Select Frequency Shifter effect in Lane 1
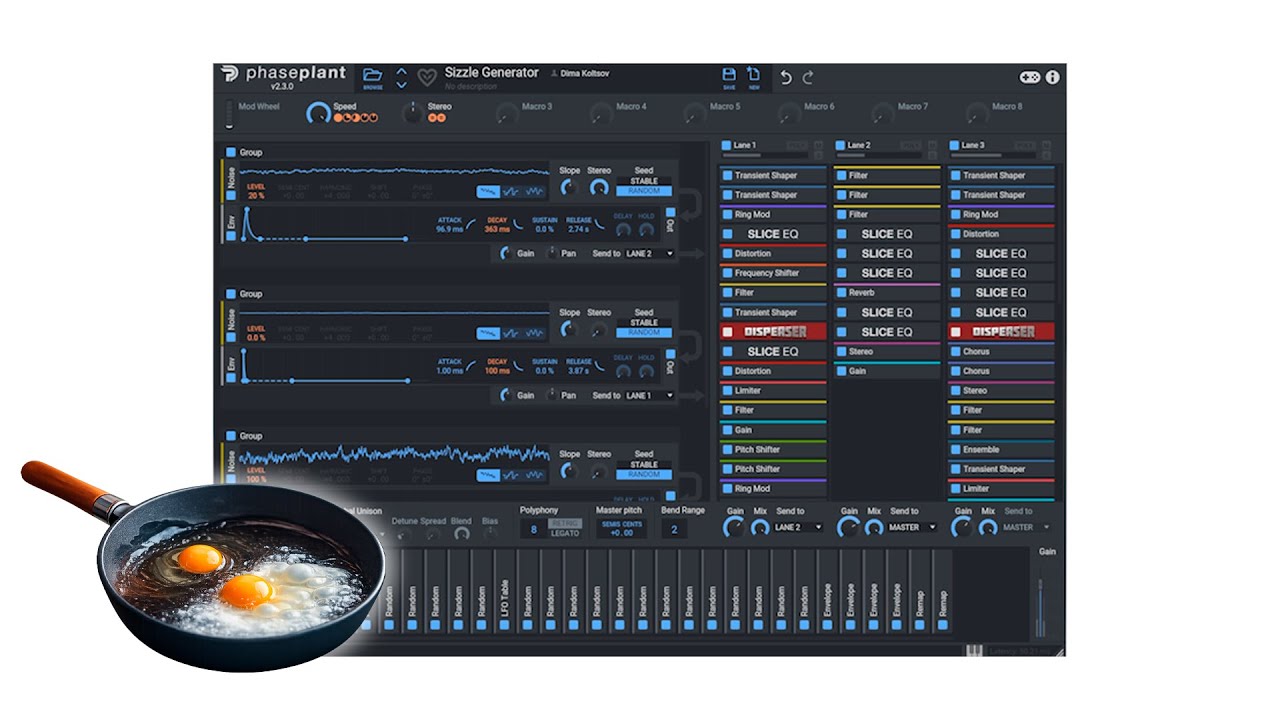This screenshot has height=720, width=1280. coord(773,273)
